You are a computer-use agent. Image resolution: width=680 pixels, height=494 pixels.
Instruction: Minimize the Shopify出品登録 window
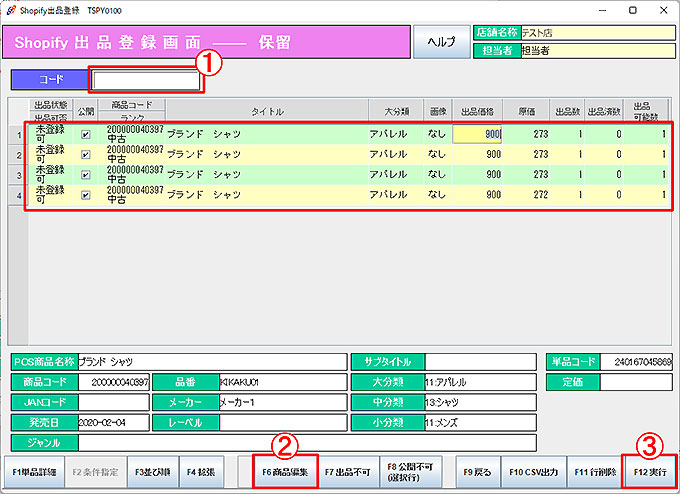602,10
